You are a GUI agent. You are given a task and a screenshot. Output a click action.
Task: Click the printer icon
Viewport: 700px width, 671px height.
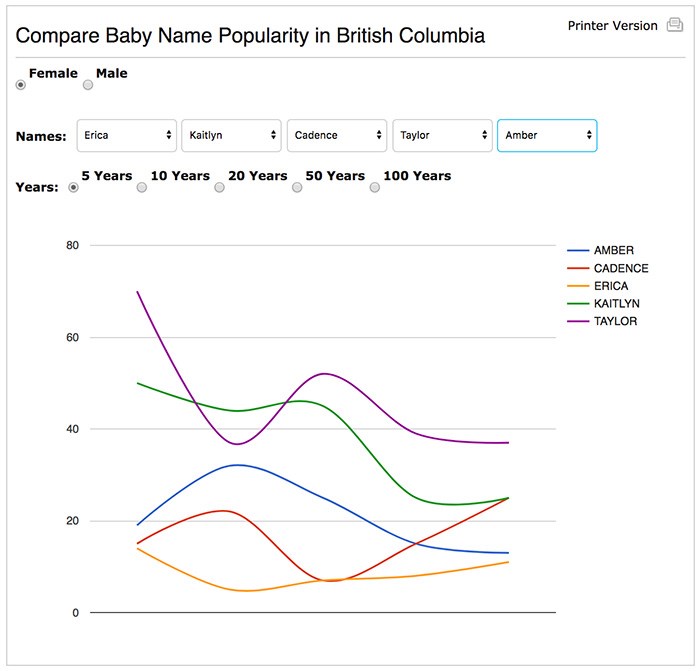(x=675, y=25)
